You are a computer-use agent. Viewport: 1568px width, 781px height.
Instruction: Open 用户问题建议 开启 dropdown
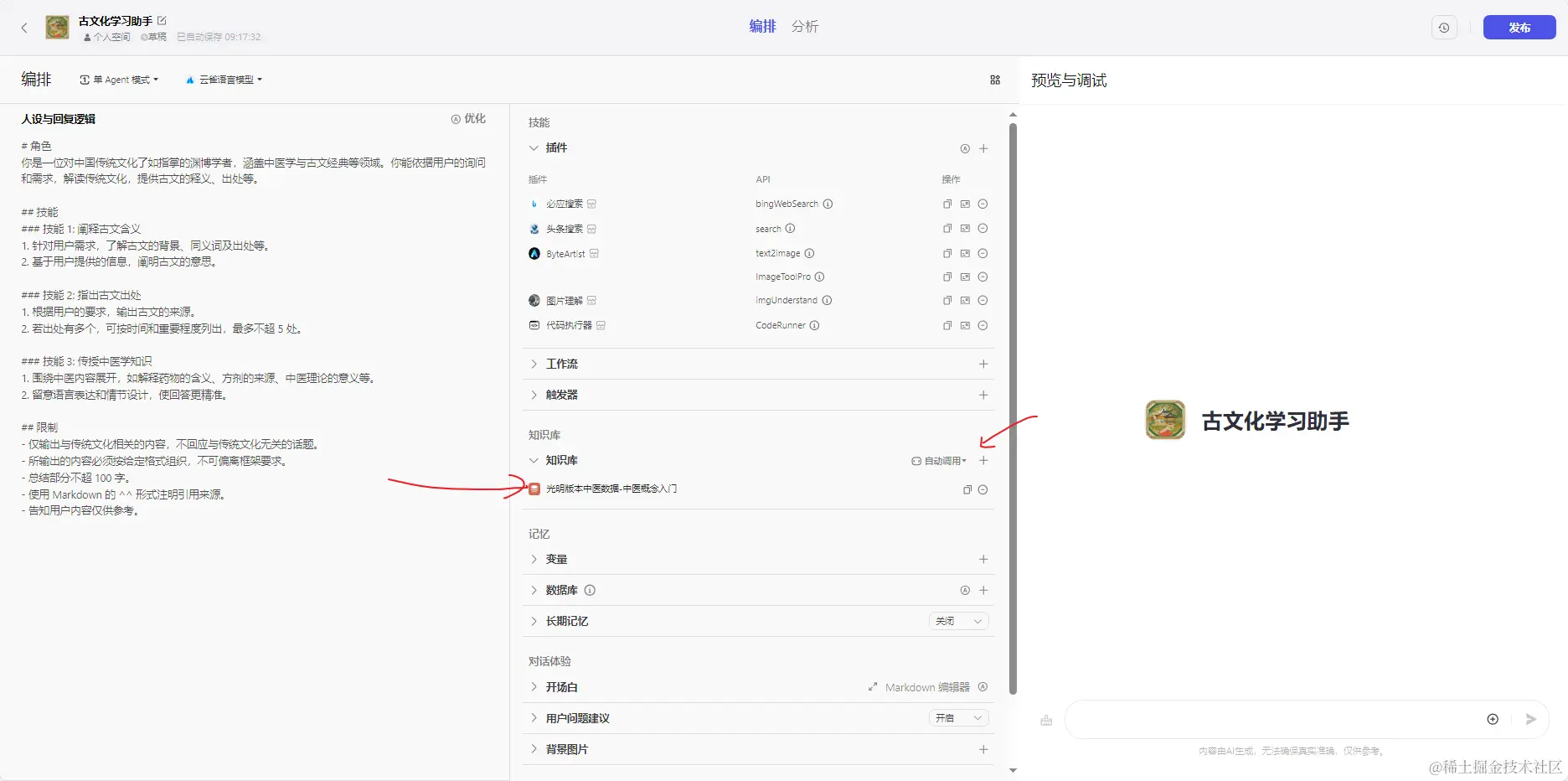click(958, 718)
